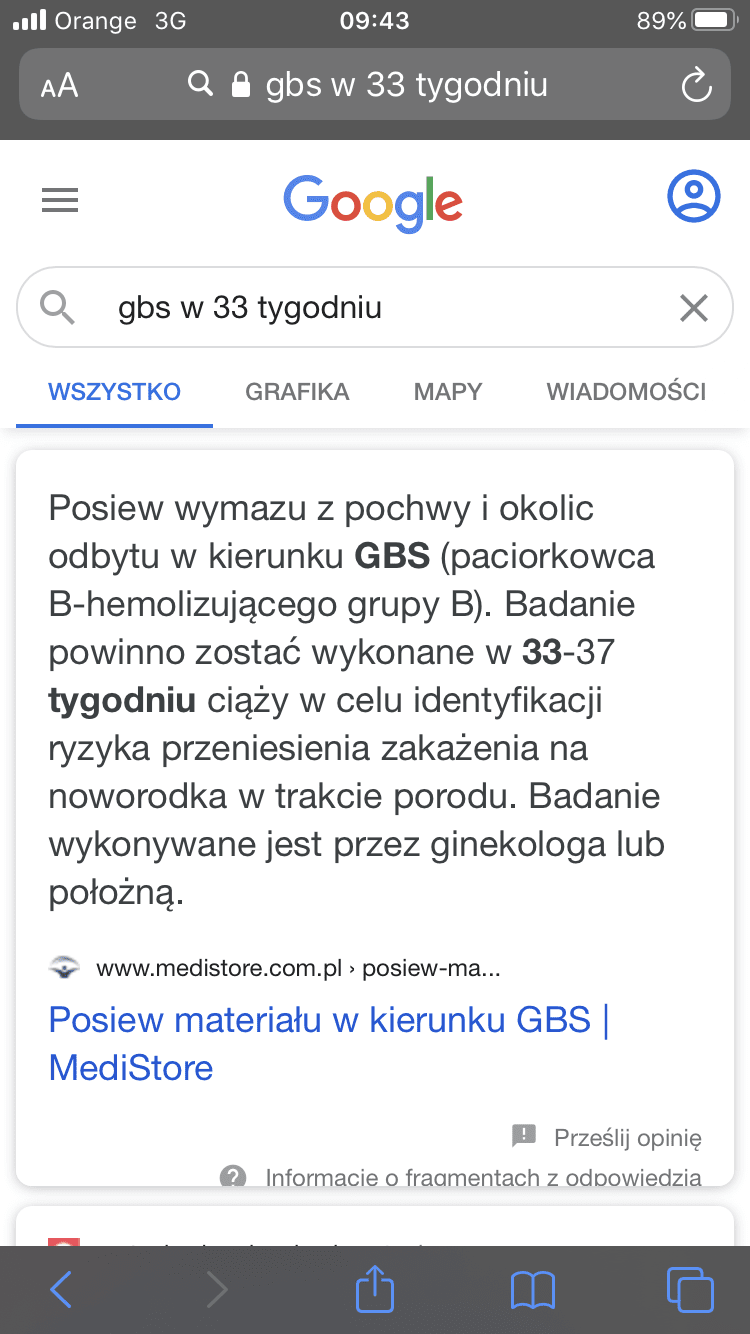Tap the Safari reload page icon
This screenshot has width=750, height=1334.
[x=695, y=85]
